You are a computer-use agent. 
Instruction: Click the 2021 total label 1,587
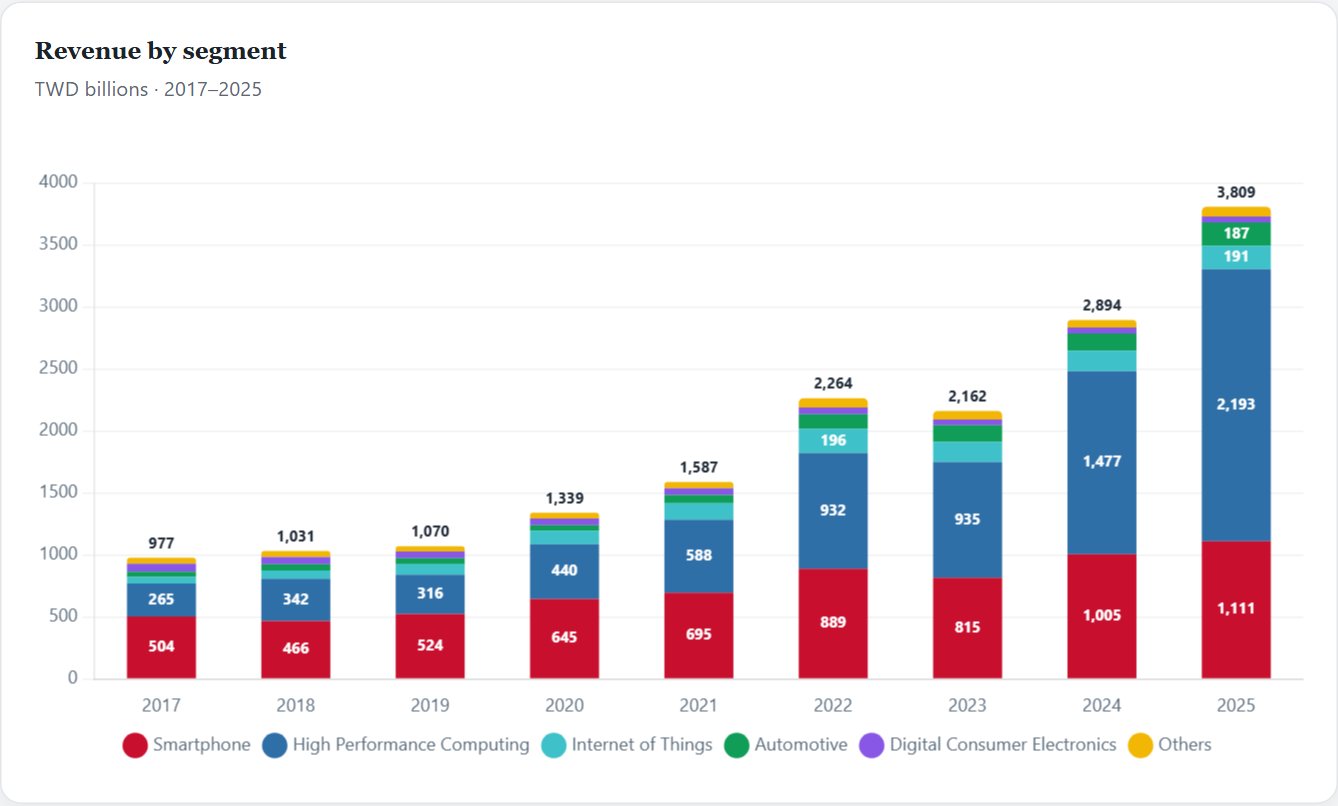698,467
